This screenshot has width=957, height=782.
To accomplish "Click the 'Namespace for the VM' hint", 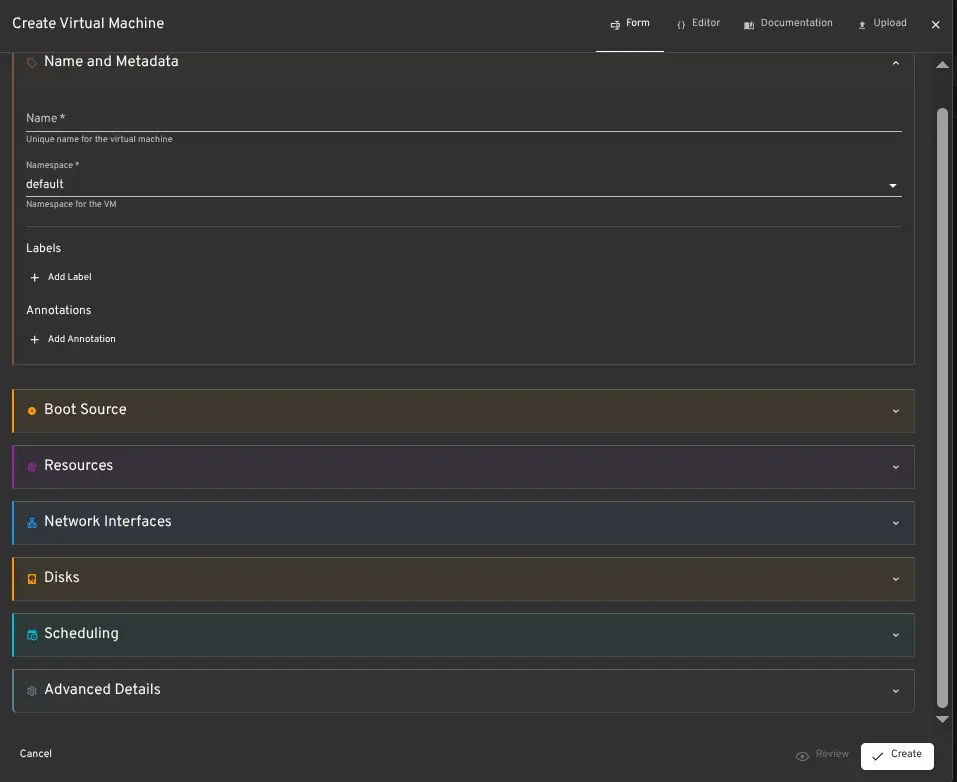I will (x=71, y=205).
